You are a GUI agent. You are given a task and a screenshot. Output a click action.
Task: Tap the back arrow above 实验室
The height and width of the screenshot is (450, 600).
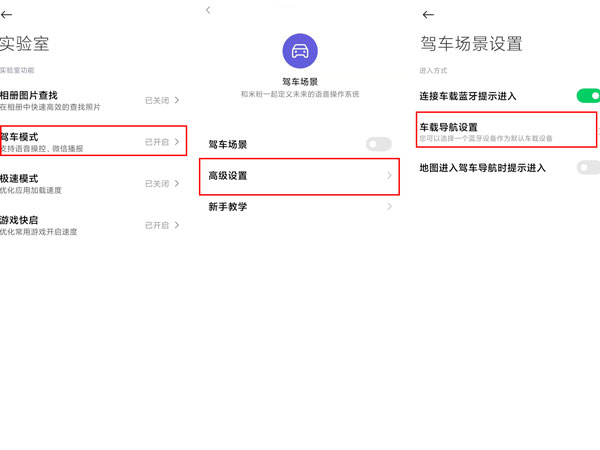[7, 16]
